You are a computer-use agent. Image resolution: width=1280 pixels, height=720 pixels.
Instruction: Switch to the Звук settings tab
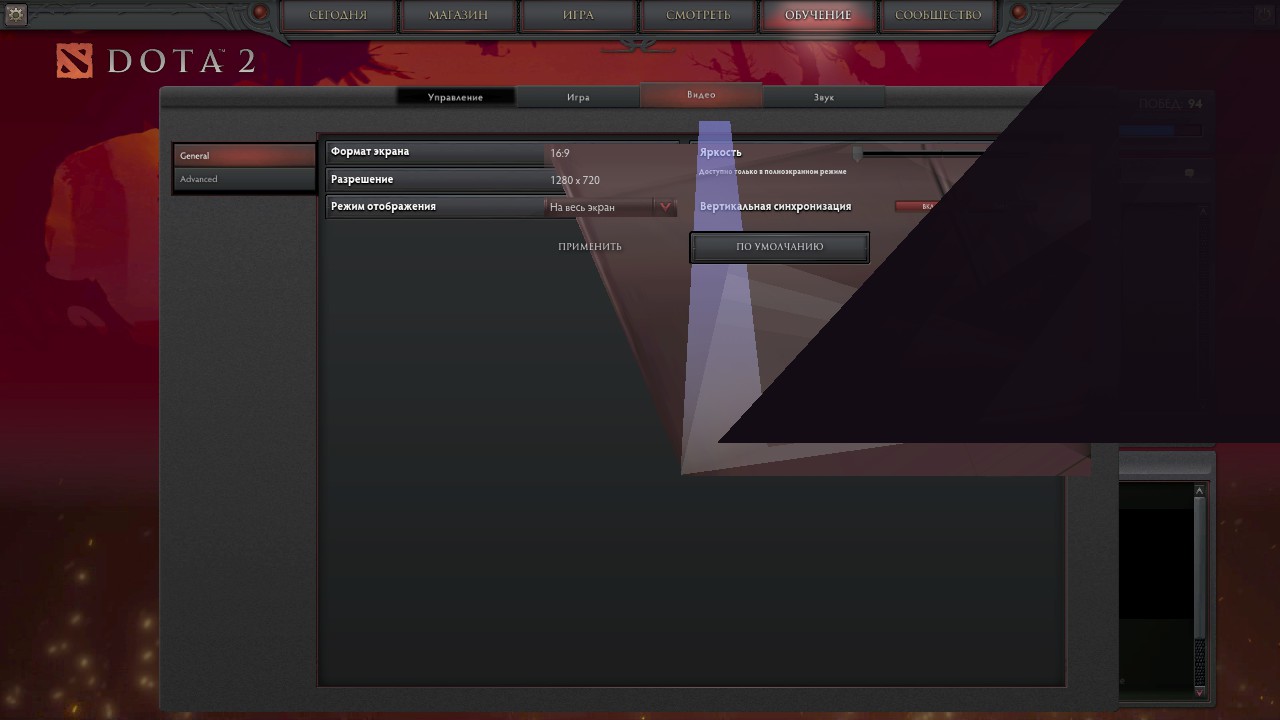pos(824,97)
